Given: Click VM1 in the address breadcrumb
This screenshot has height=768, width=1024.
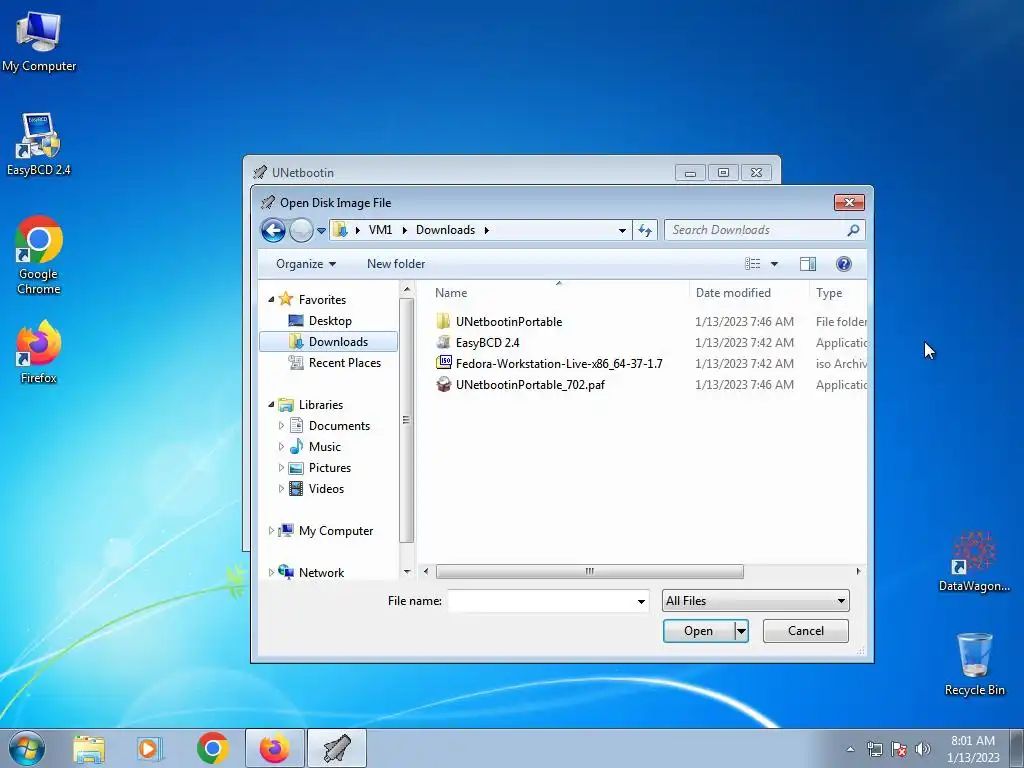Looking at the screenshot, I should pyautogui.click(x=380, y=230).
